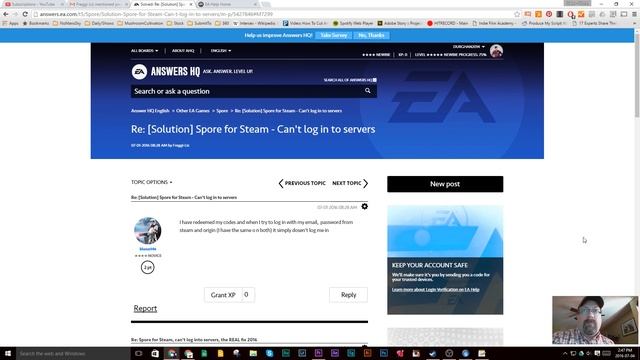Open the Bookmarks folder in bookmarks bar
This screenshot has width=640, height=360.
pos(36,23)
